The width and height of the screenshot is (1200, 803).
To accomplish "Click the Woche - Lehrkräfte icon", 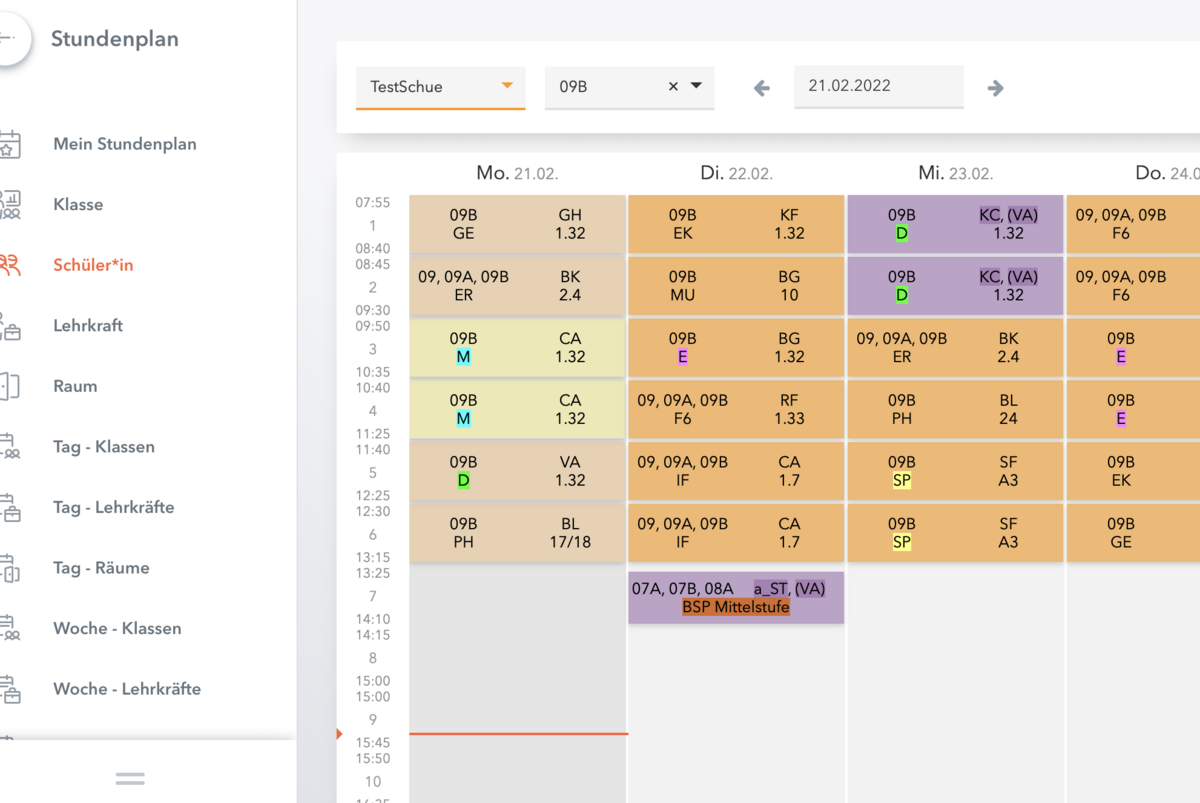I will pyautogui.click(x=9, y=689).
